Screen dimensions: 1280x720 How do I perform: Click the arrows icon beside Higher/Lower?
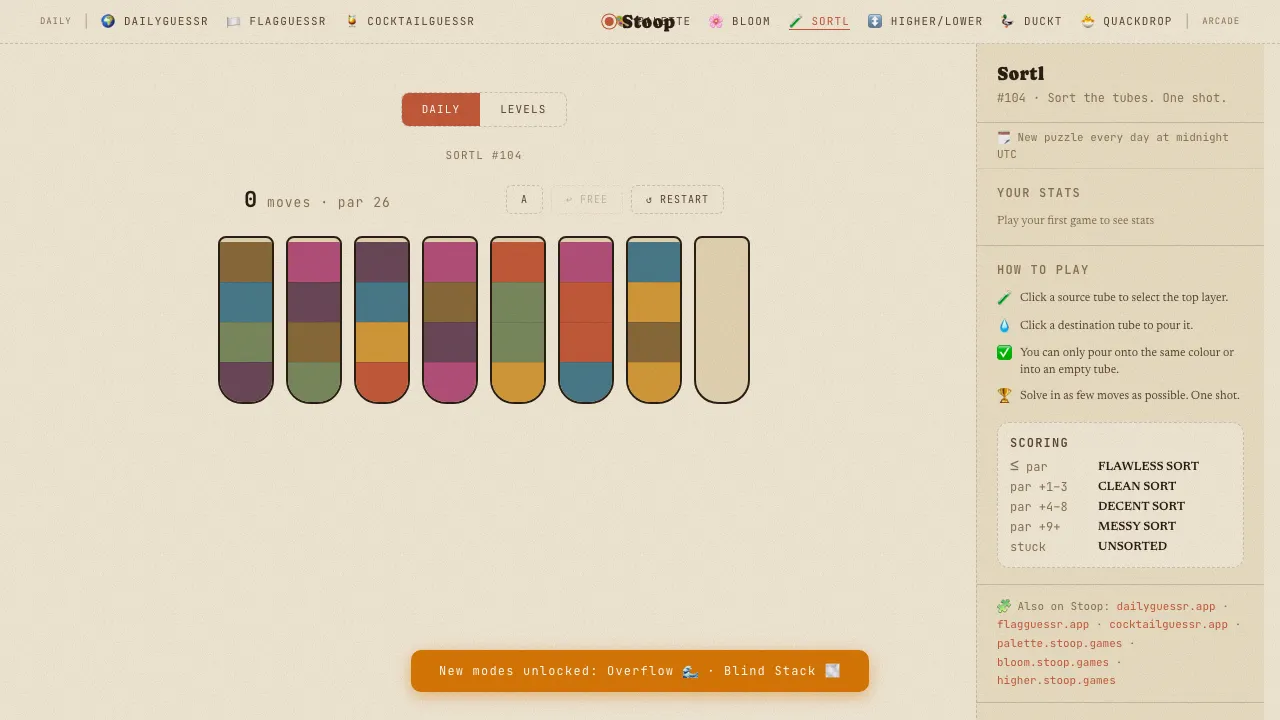pos(875,21)
